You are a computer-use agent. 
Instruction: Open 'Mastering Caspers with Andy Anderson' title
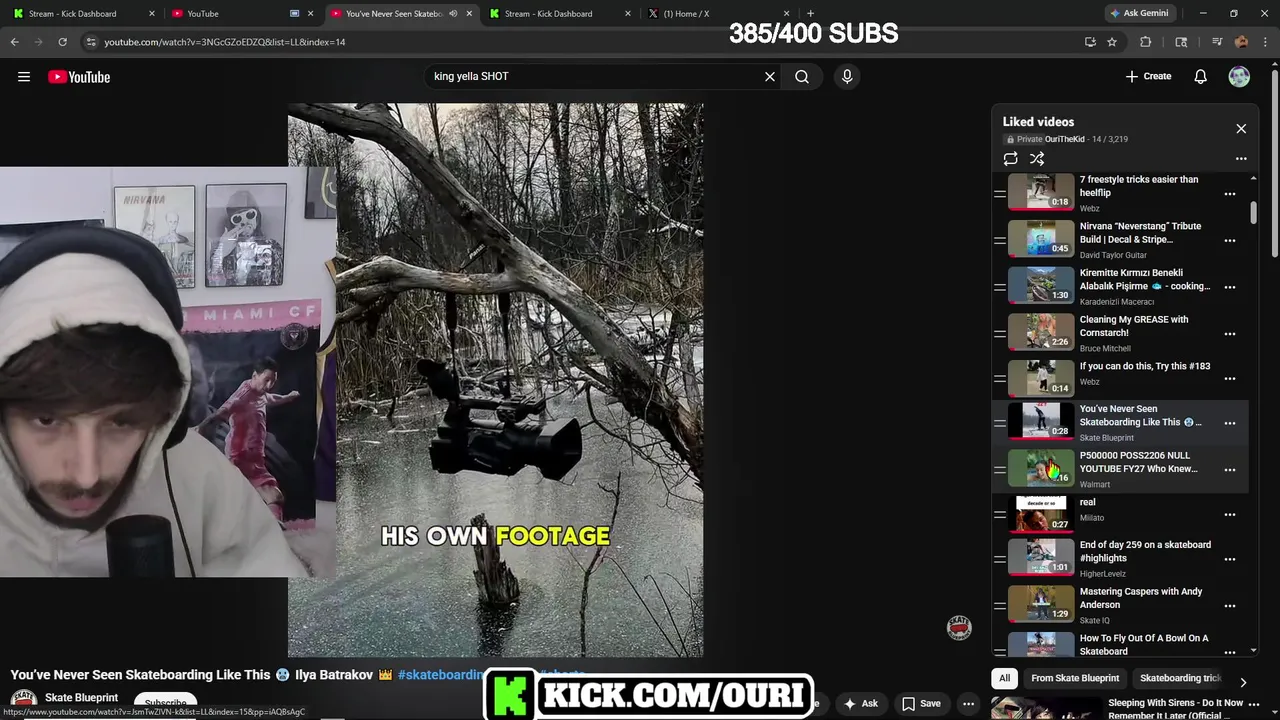(x=1141, y=598)
